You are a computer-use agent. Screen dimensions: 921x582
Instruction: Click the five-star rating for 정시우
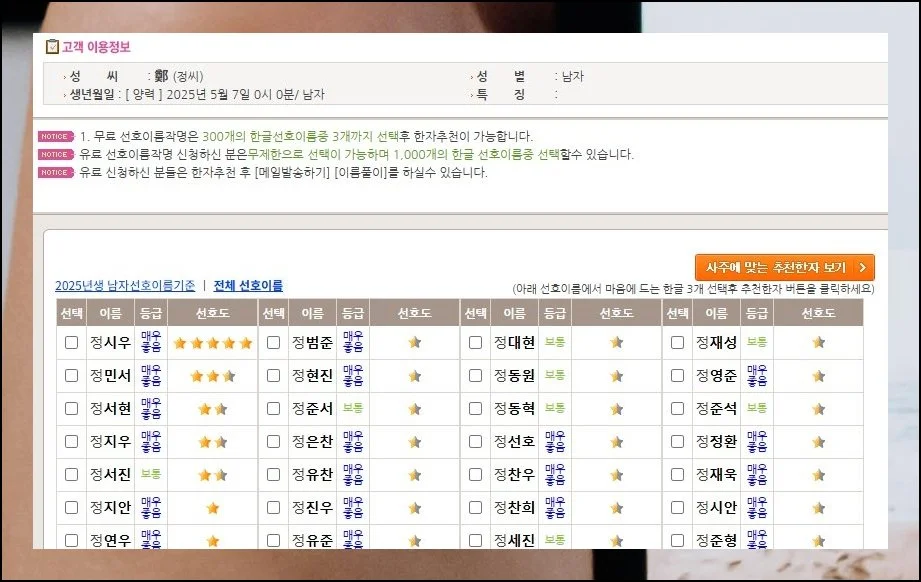(x=212, y=343)
